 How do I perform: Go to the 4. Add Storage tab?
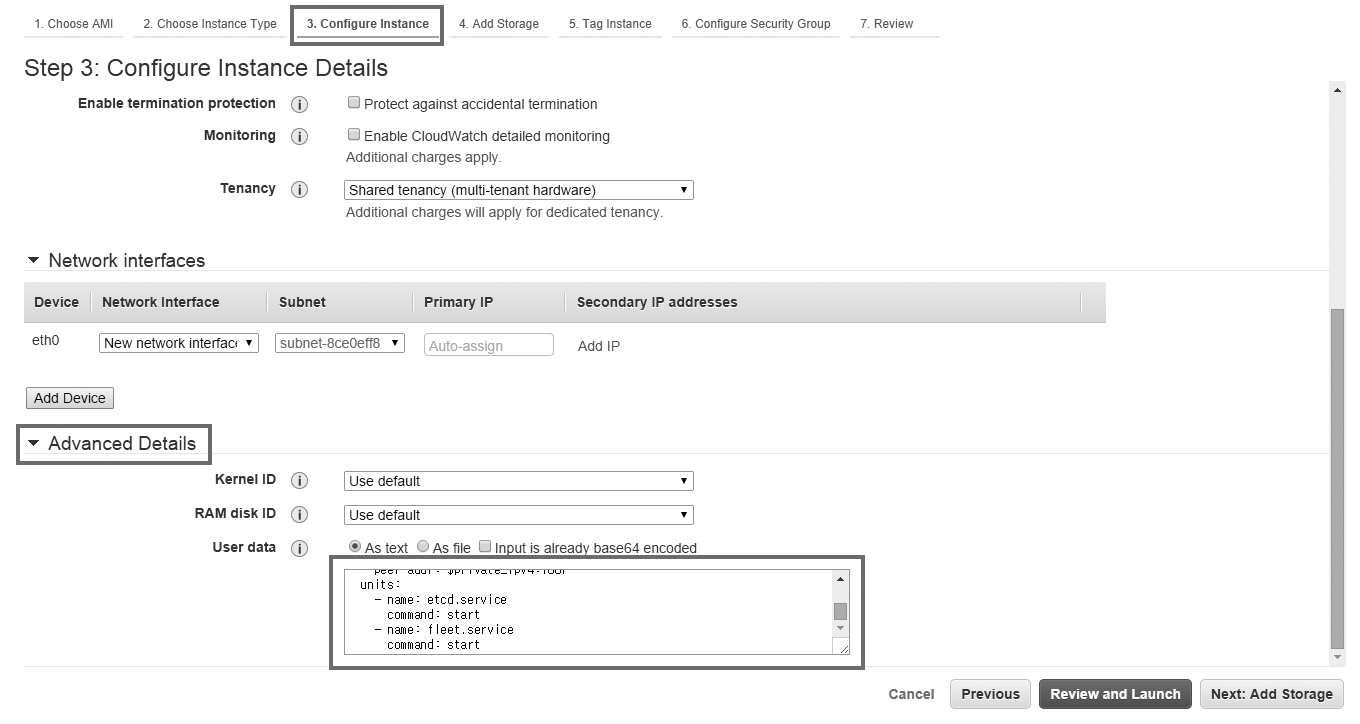coord(498,24)
